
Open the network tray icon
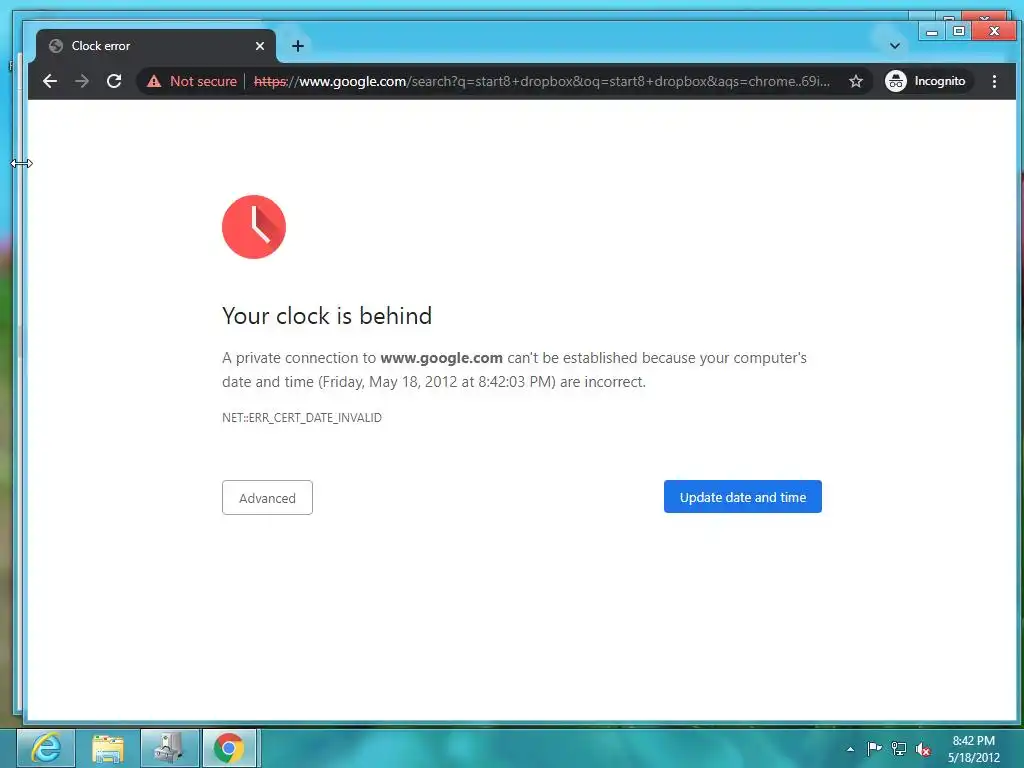tap(899, 748)
